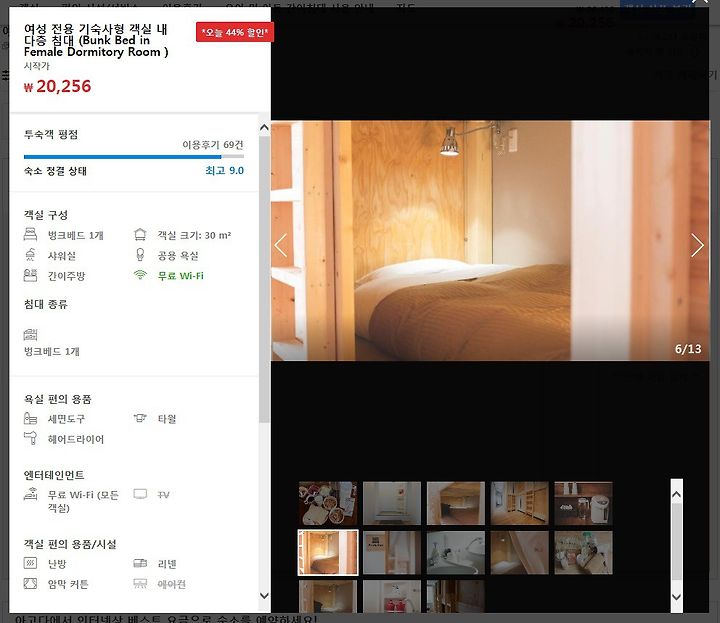Show the next photo with right arrow
Screen dimensions: 720x623
(x=698, y=245)
